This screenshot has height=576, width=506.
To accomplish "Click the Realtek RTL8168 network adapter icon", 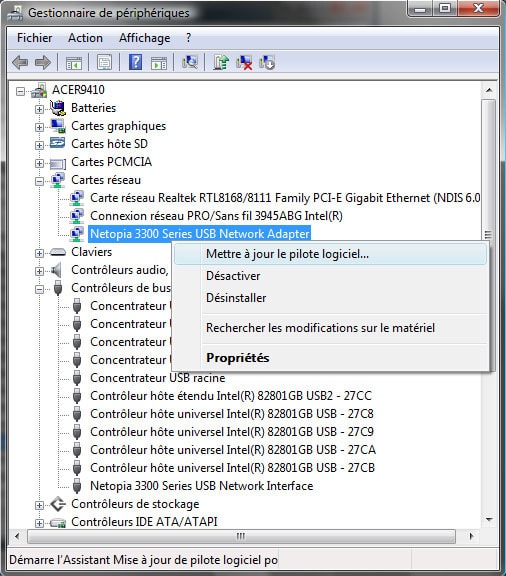I will 77,198.
